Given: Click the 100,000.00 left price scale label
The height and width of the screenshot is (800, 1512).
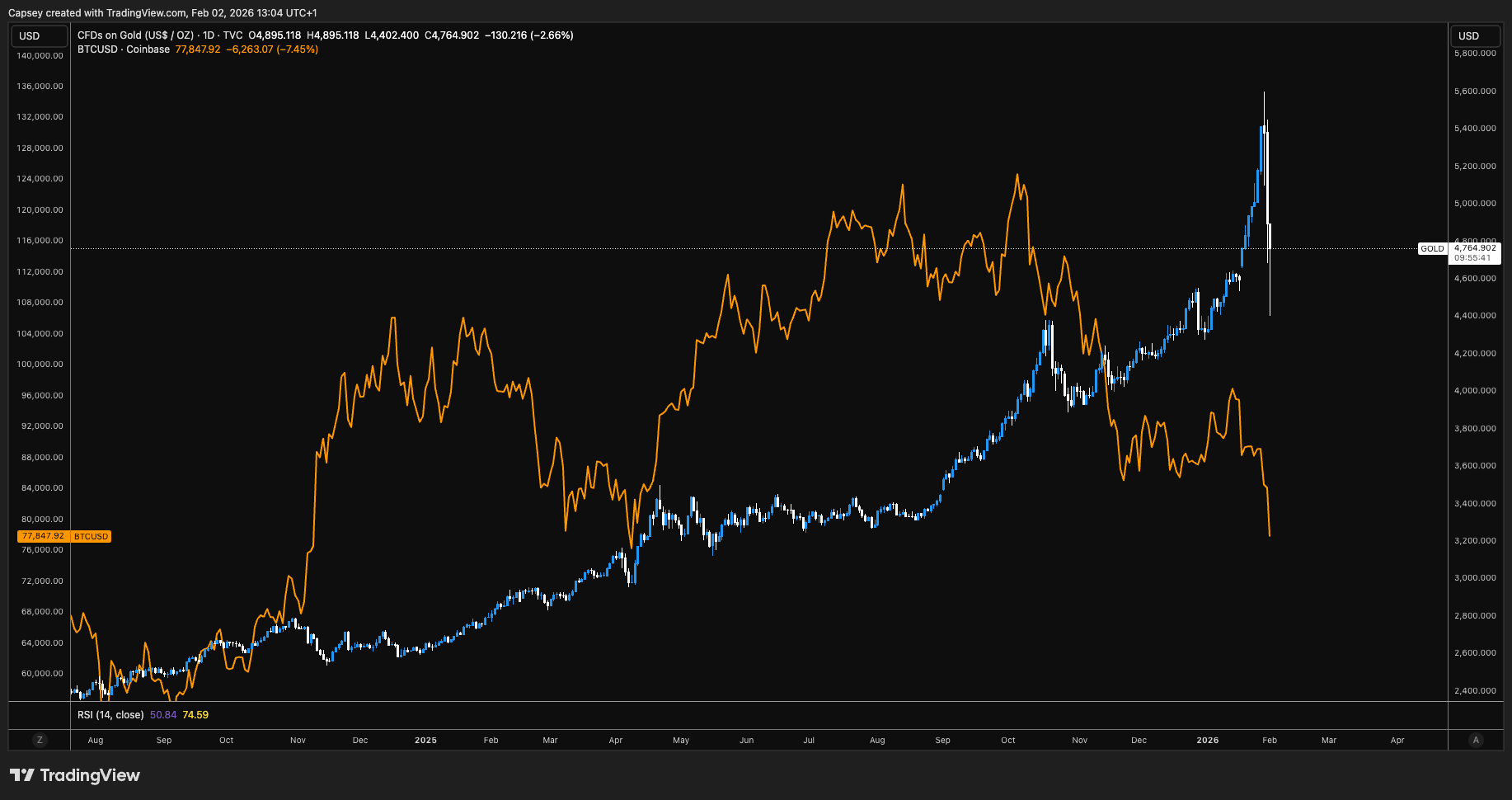Looking at the screenshot, I should pyautogui.click(x=40, y=365).
